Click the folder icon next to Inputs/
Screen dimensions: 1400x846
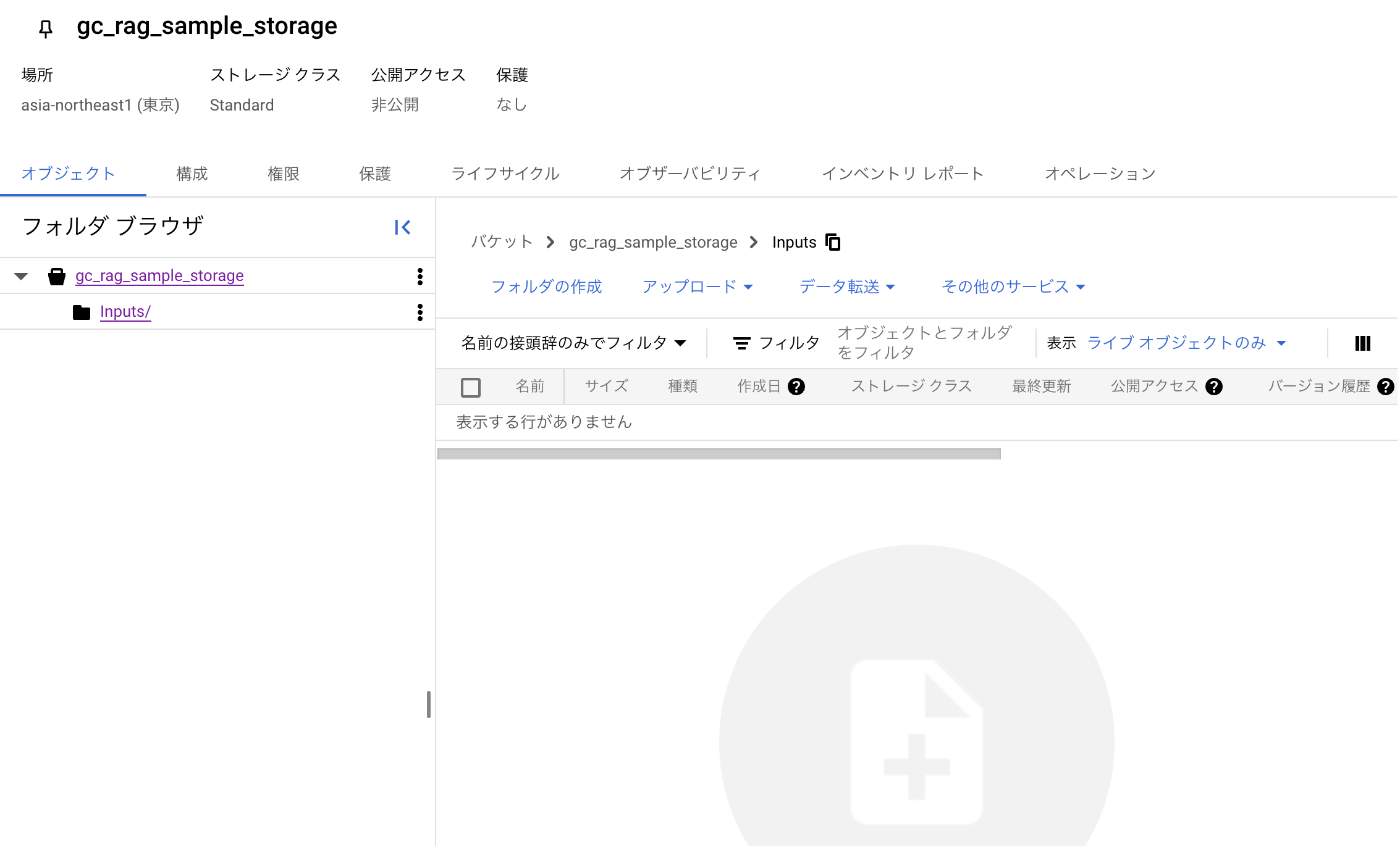82,313
